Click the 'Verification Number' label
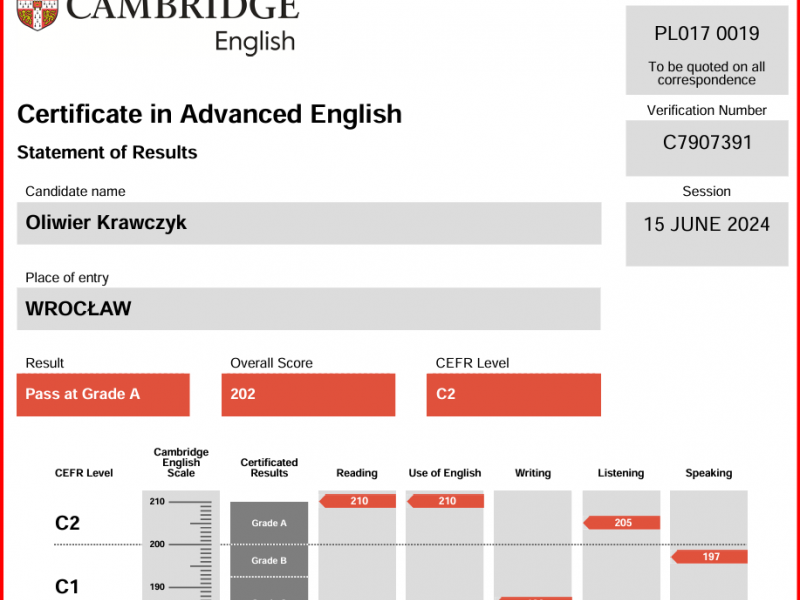Image resolution: width=800 pixels, height=600 pixels. pos(707,110)
